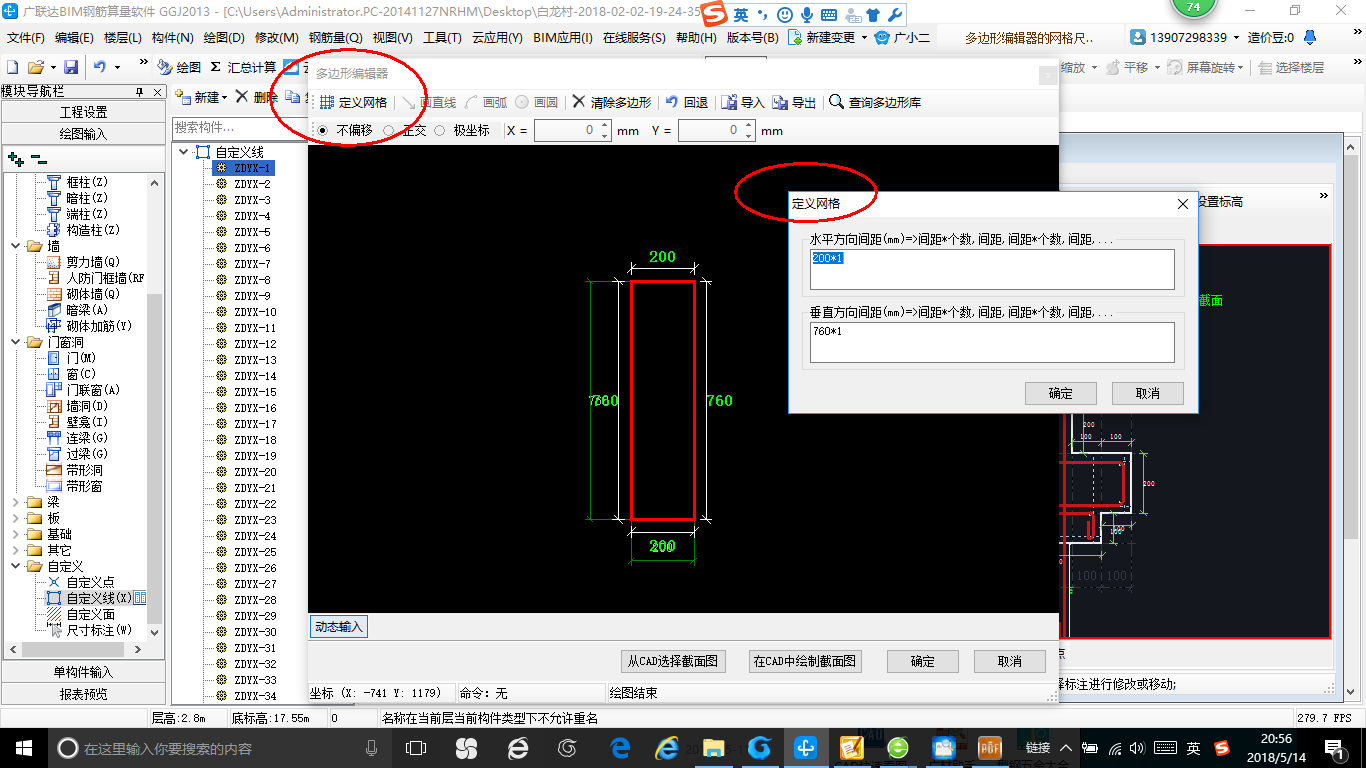Click 汇总计算 summary calculation
Screen dimensions: 1366x768
[x=243, y=67]
